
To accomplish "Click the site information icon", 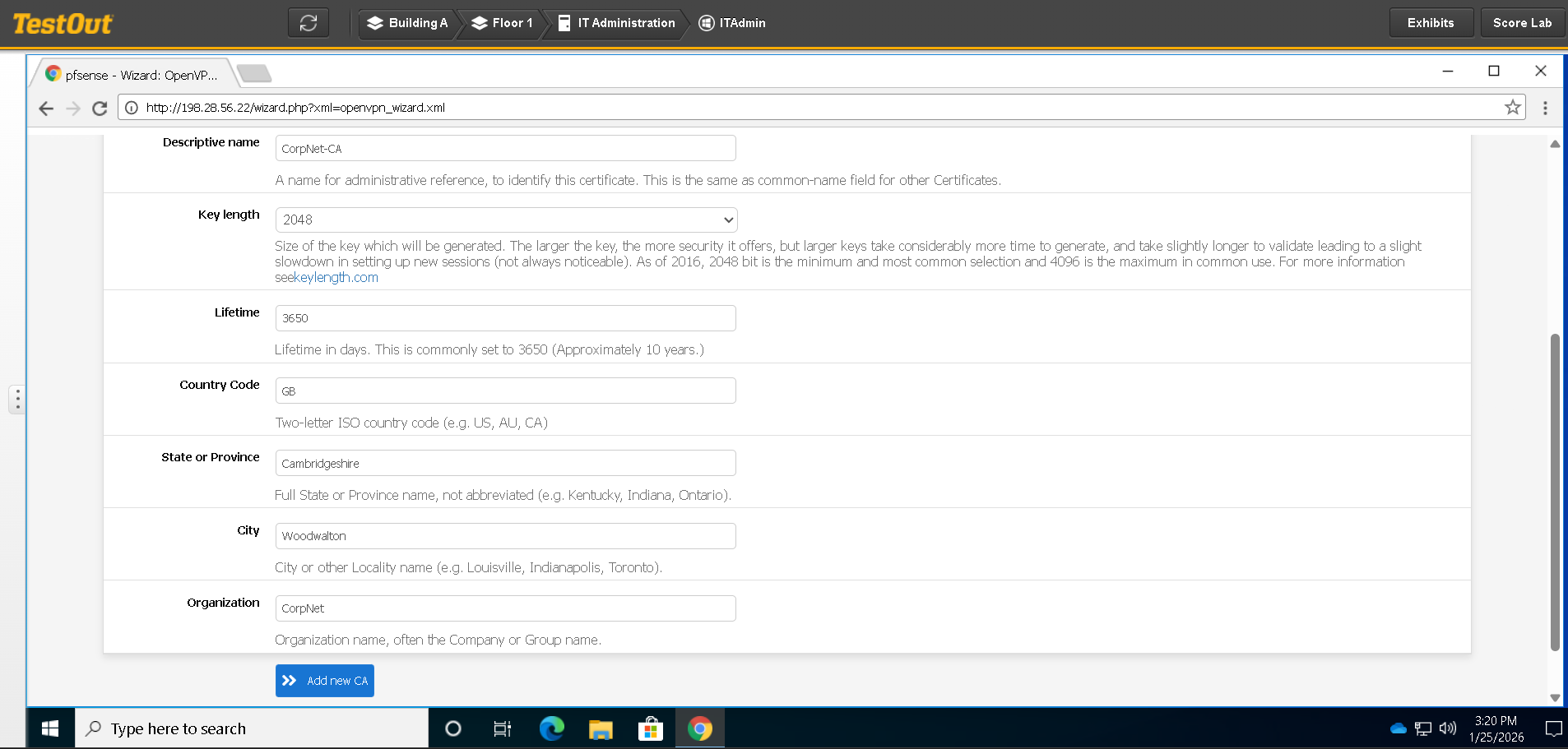I will click(x=132, y=108).
